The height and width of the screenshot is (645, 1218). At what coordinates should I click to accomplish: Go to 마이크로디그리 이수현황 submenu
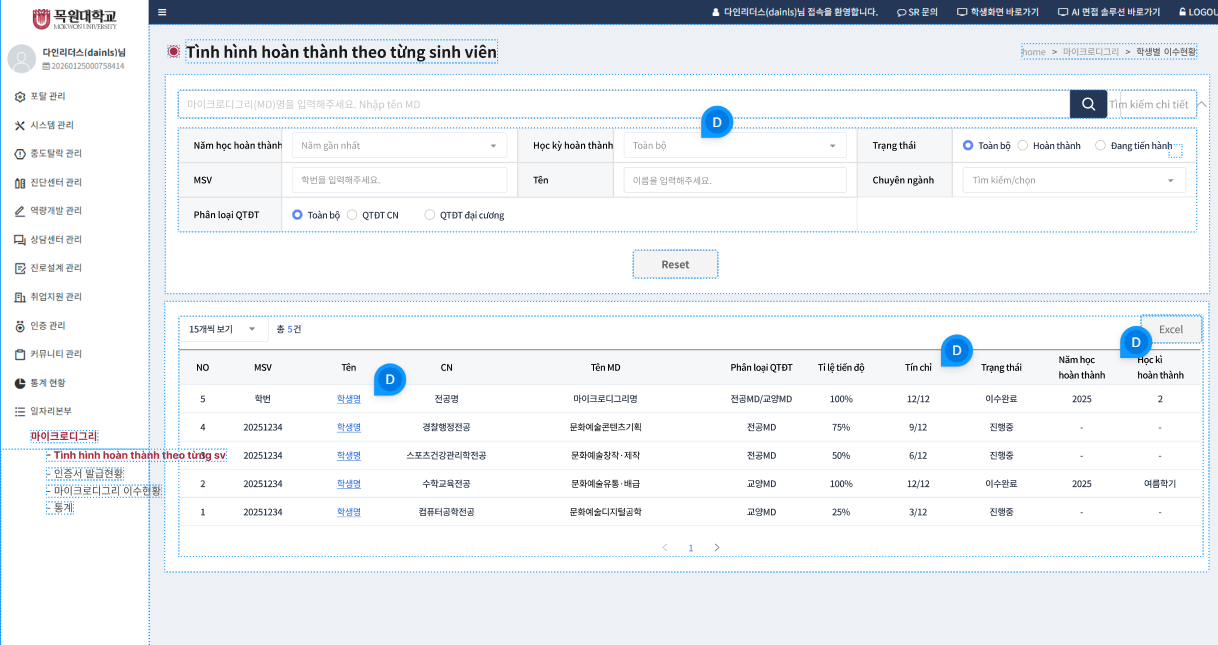pos(107,491)
